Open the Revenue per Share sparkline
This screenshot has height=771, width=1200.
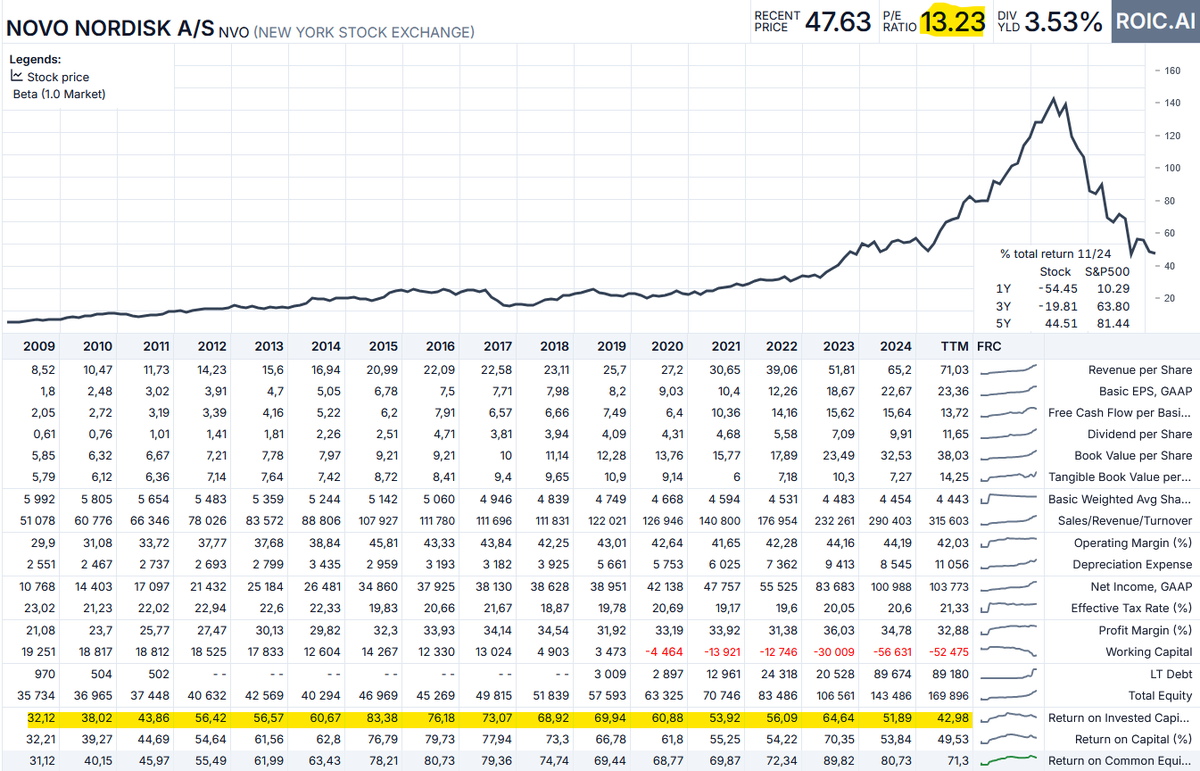point(1009,370)
